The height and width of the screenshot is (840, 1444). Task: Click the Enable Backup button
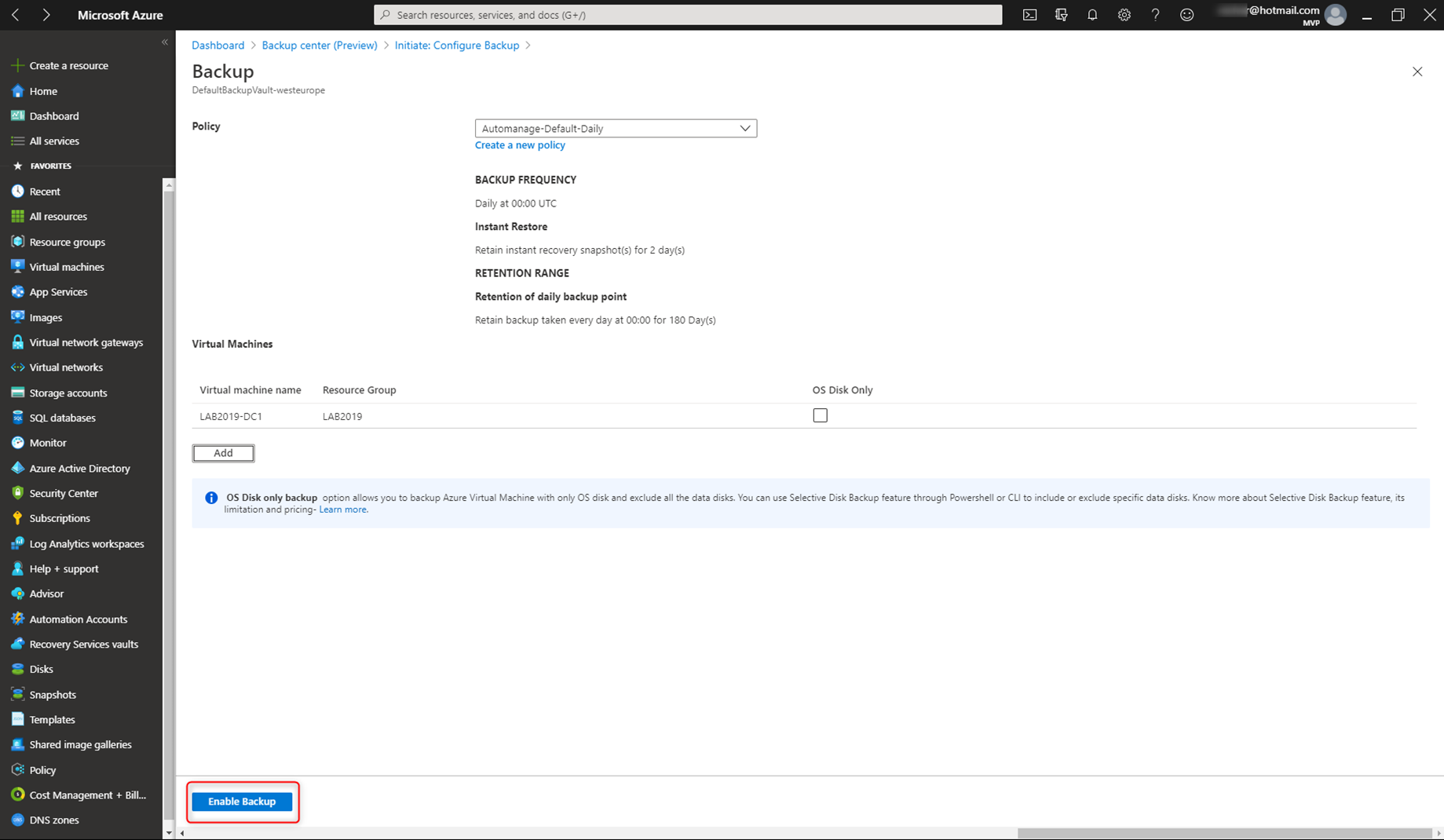click(242, 802)
